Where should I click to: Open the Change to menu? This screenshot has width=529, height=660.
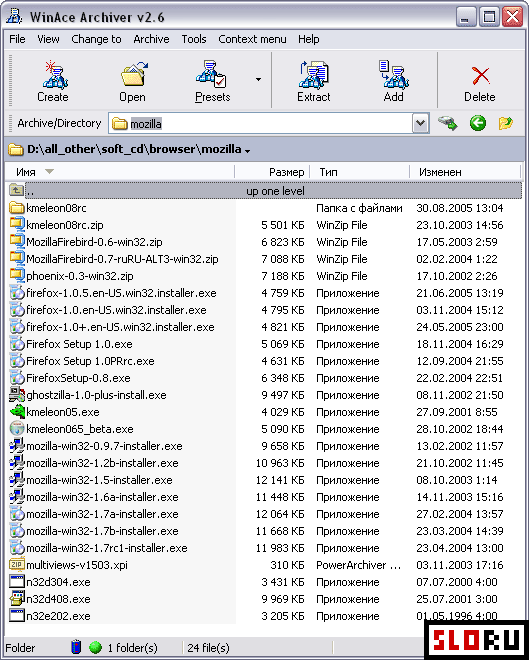pos(96,39)
